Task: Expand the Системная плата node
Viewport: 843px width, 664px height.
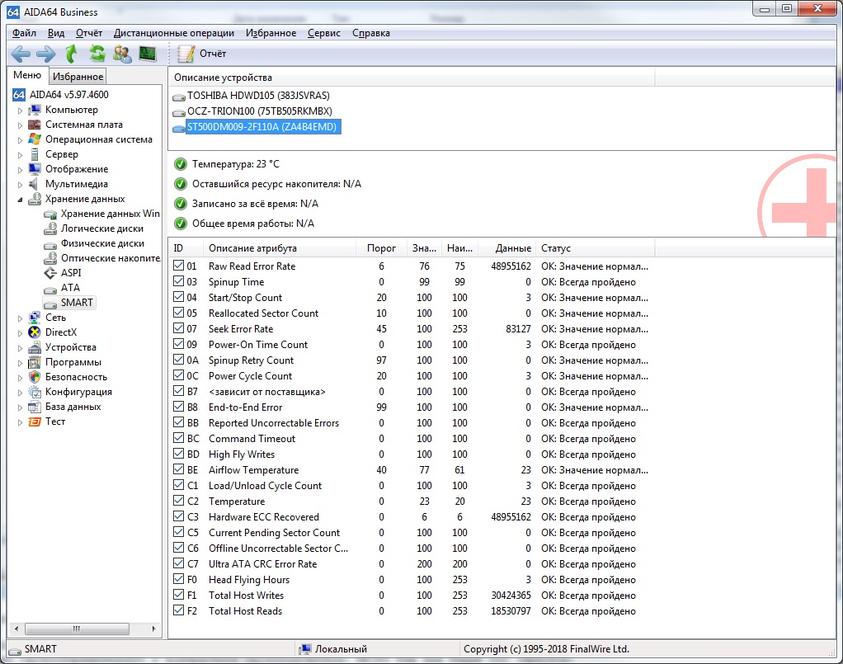Action: click(20, 125)
